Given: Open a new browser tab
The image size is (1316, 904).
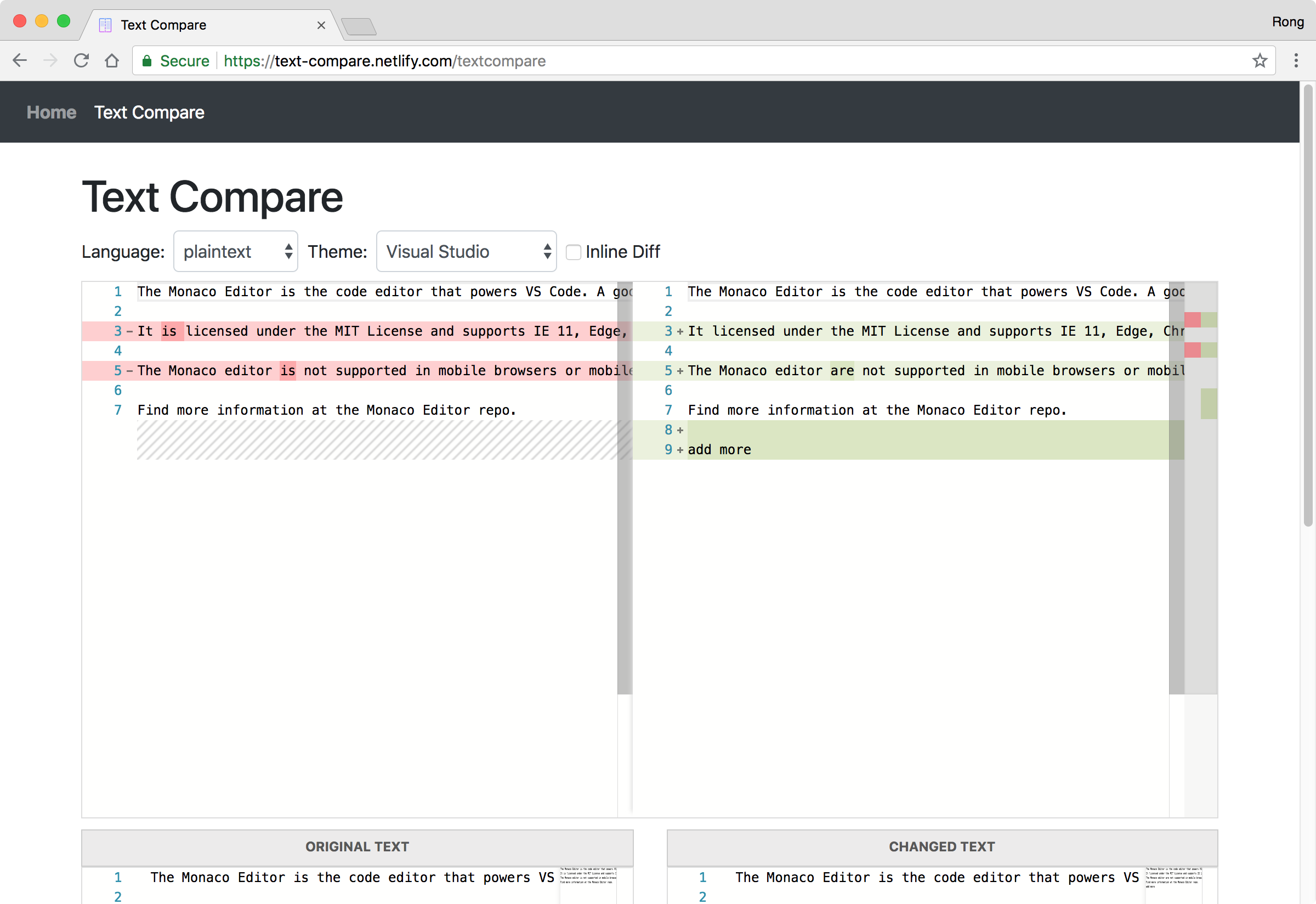Looking at the screenshot, I should [x=359, y=25].
